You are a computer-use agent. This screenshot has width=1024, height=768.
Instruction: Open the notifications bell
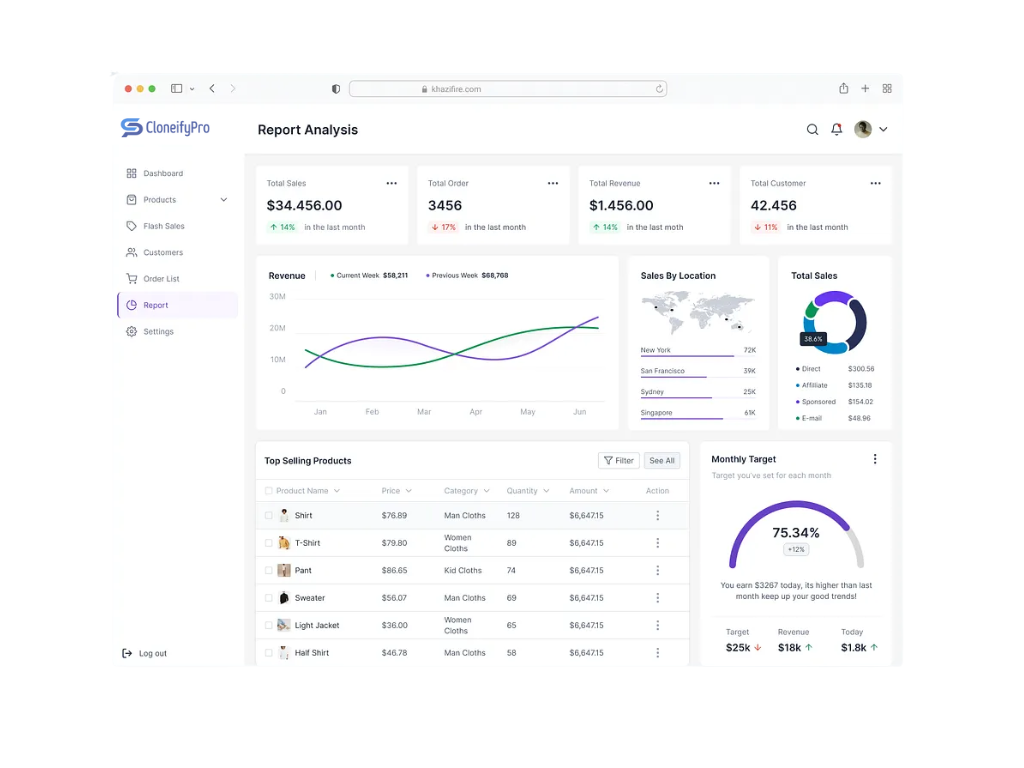pos(837,129)
